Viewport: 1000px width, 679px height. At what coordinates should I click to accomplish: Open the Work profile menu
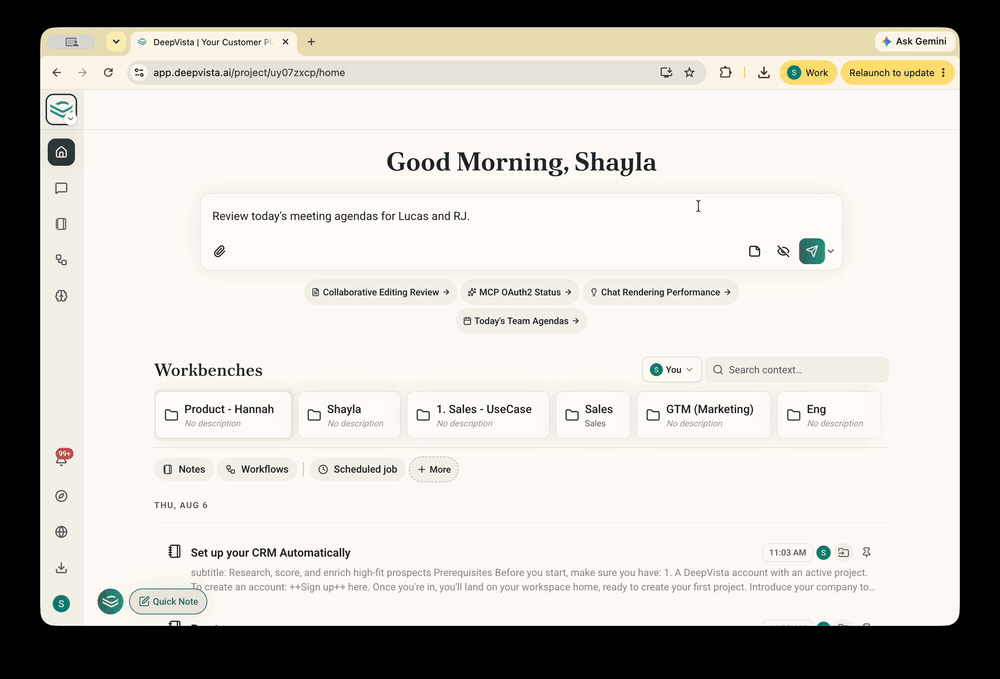coord(808,73)
